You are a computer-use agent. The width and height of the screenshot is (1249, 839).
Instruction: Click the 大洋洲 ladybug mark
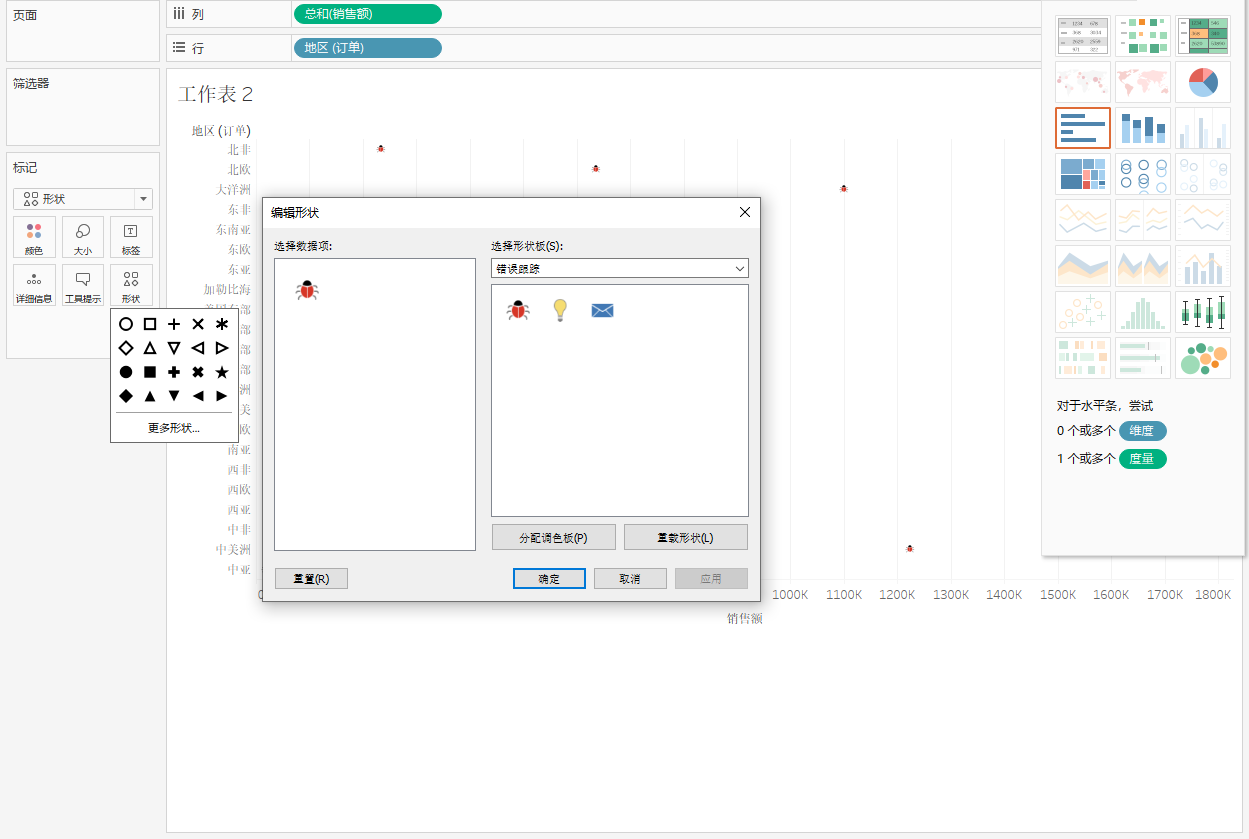click(x=844, y=188)
